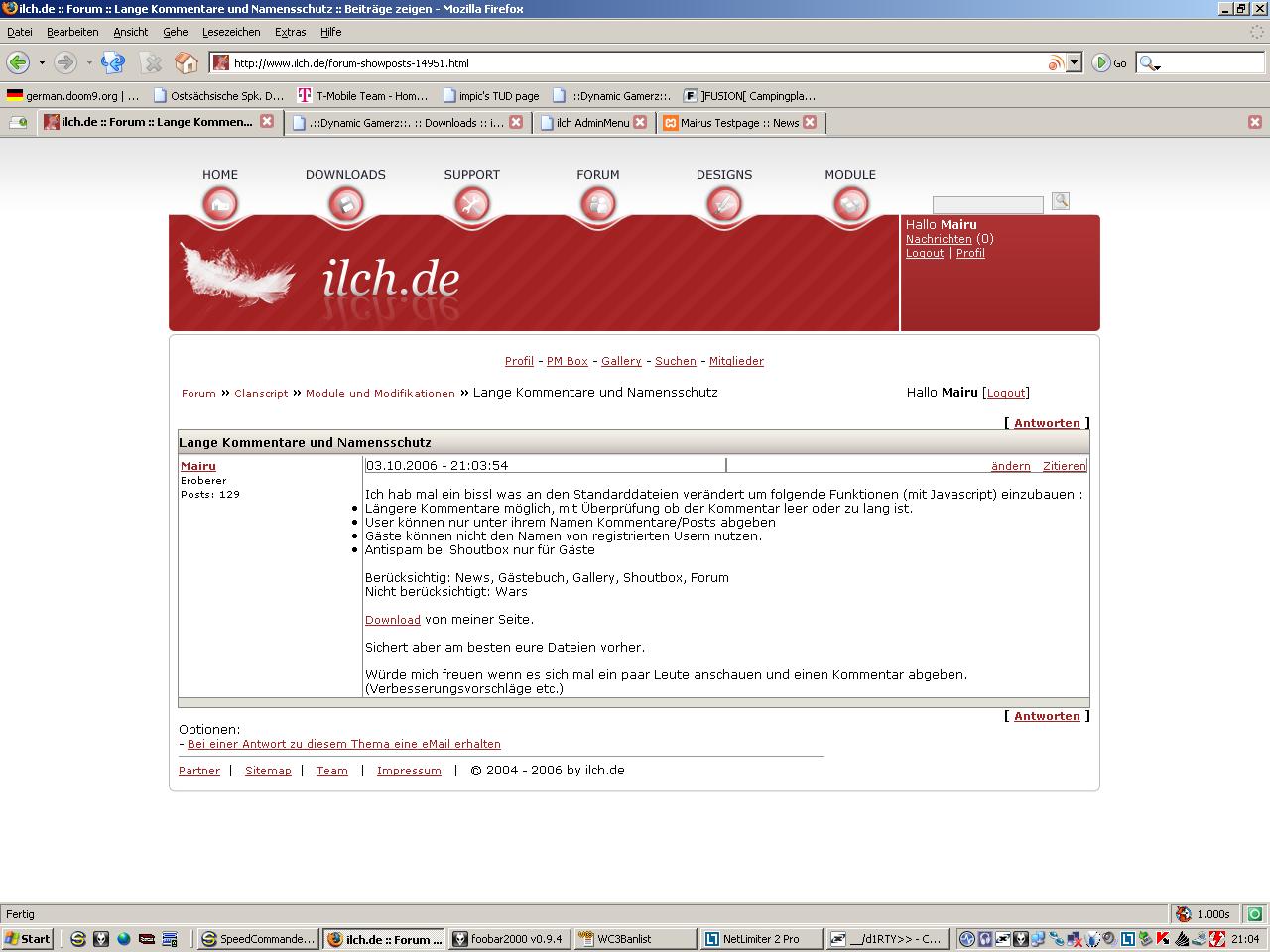
Task: Click Mairu username in post
Action: (x=198, y=466)
